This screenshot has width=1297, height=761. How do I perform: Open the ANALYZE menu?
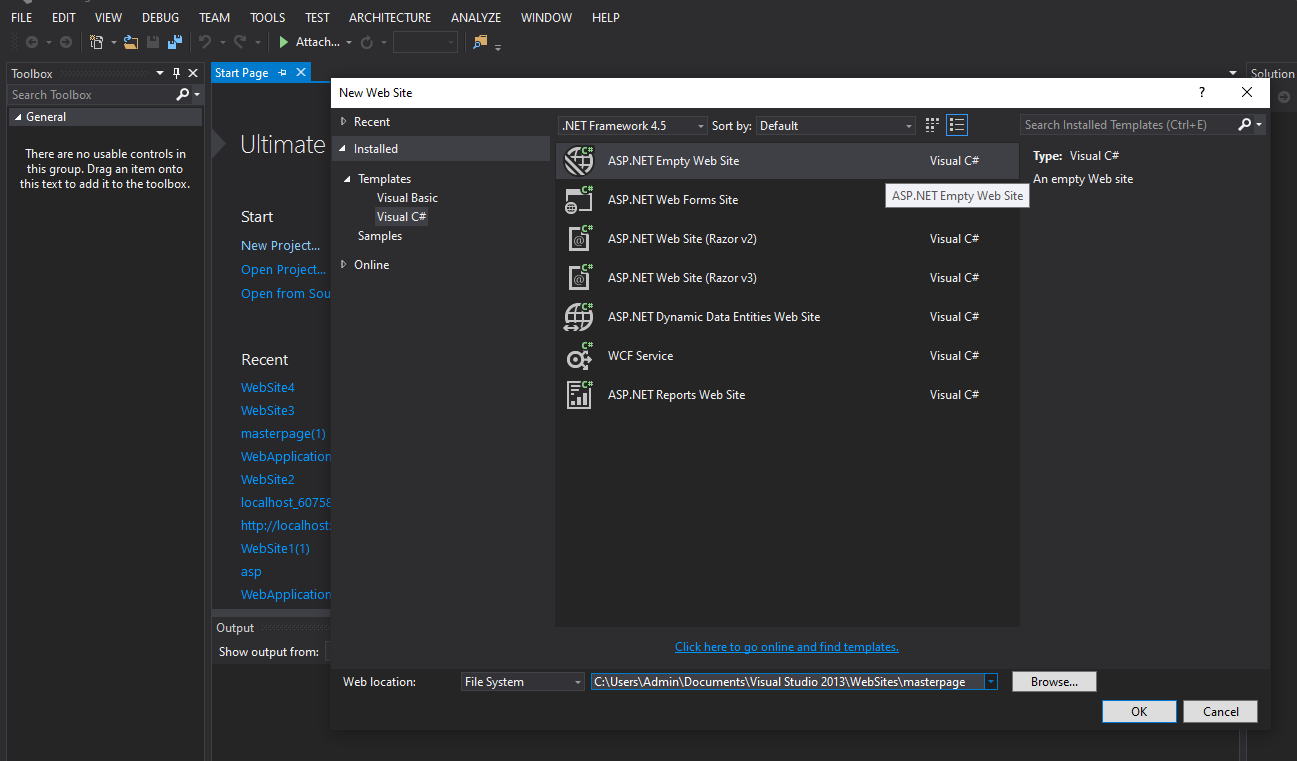[476, 17]
